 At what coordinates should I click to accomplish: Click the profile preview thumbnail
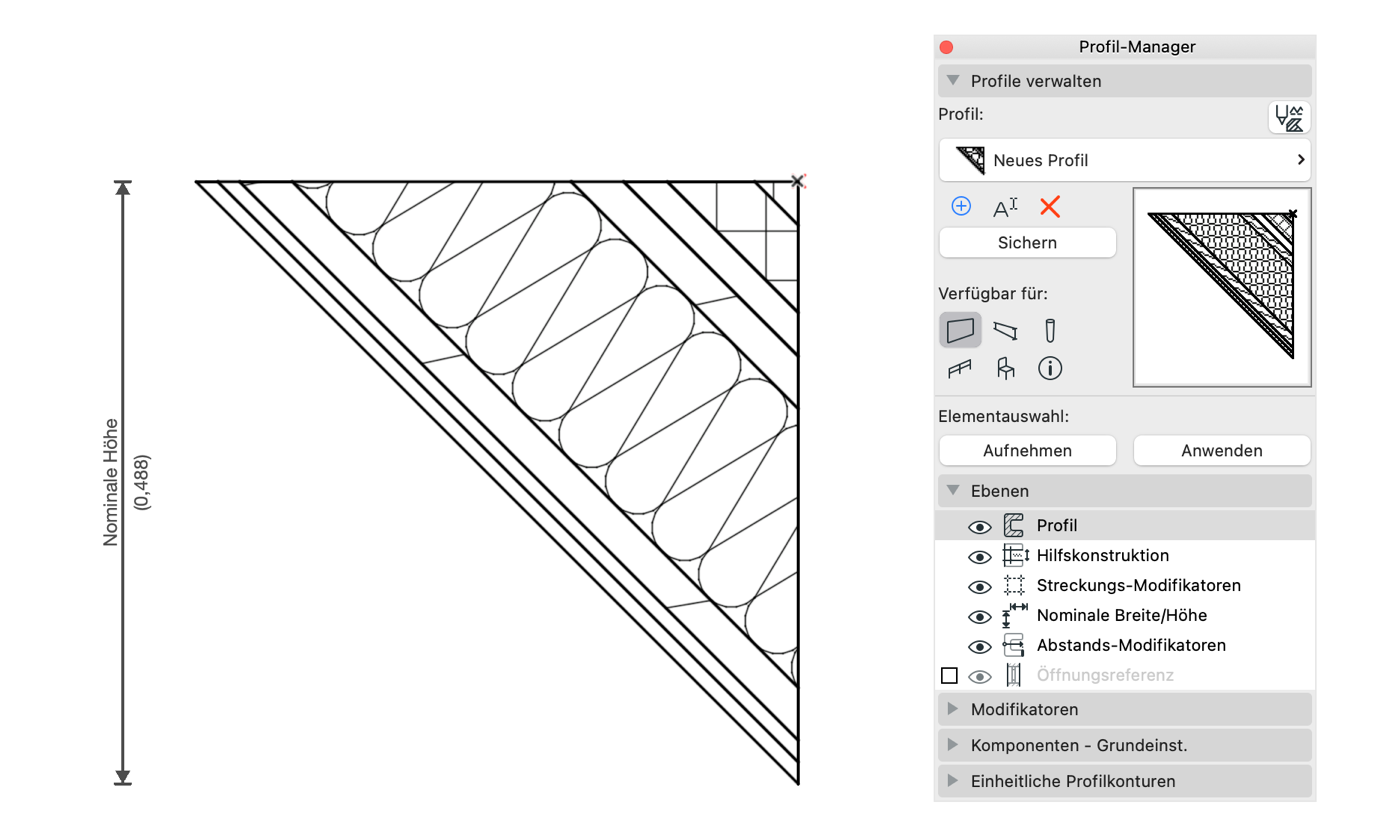point(1222,287)
